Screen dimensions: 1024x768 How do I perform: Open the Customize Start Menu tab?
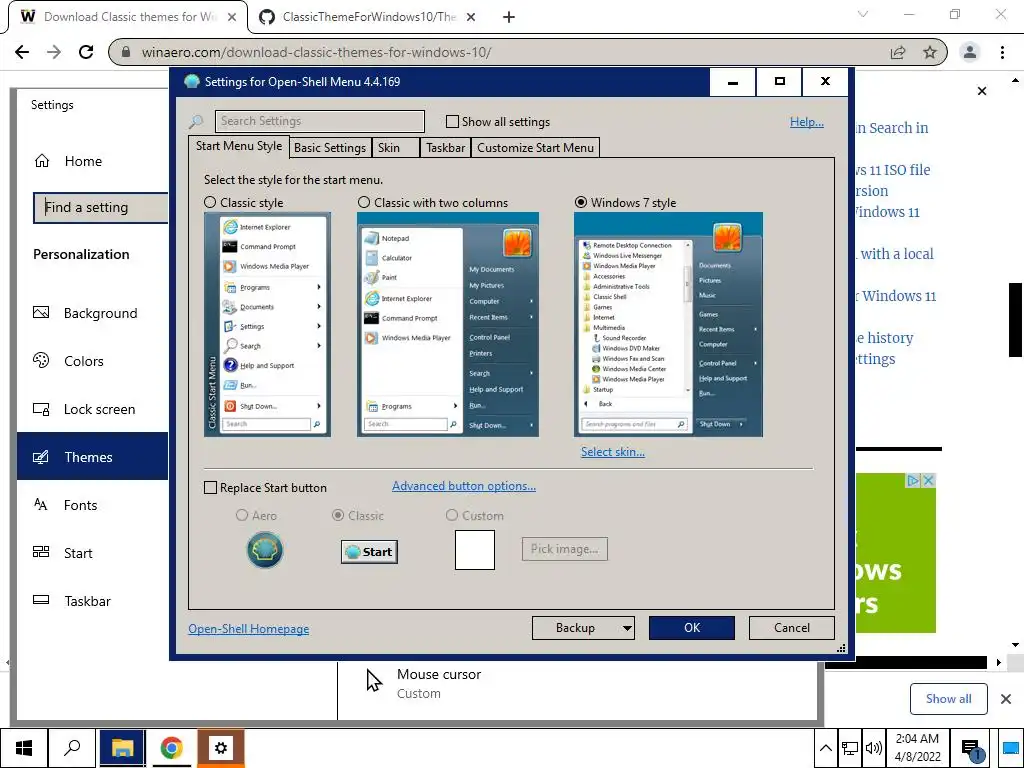536,148
